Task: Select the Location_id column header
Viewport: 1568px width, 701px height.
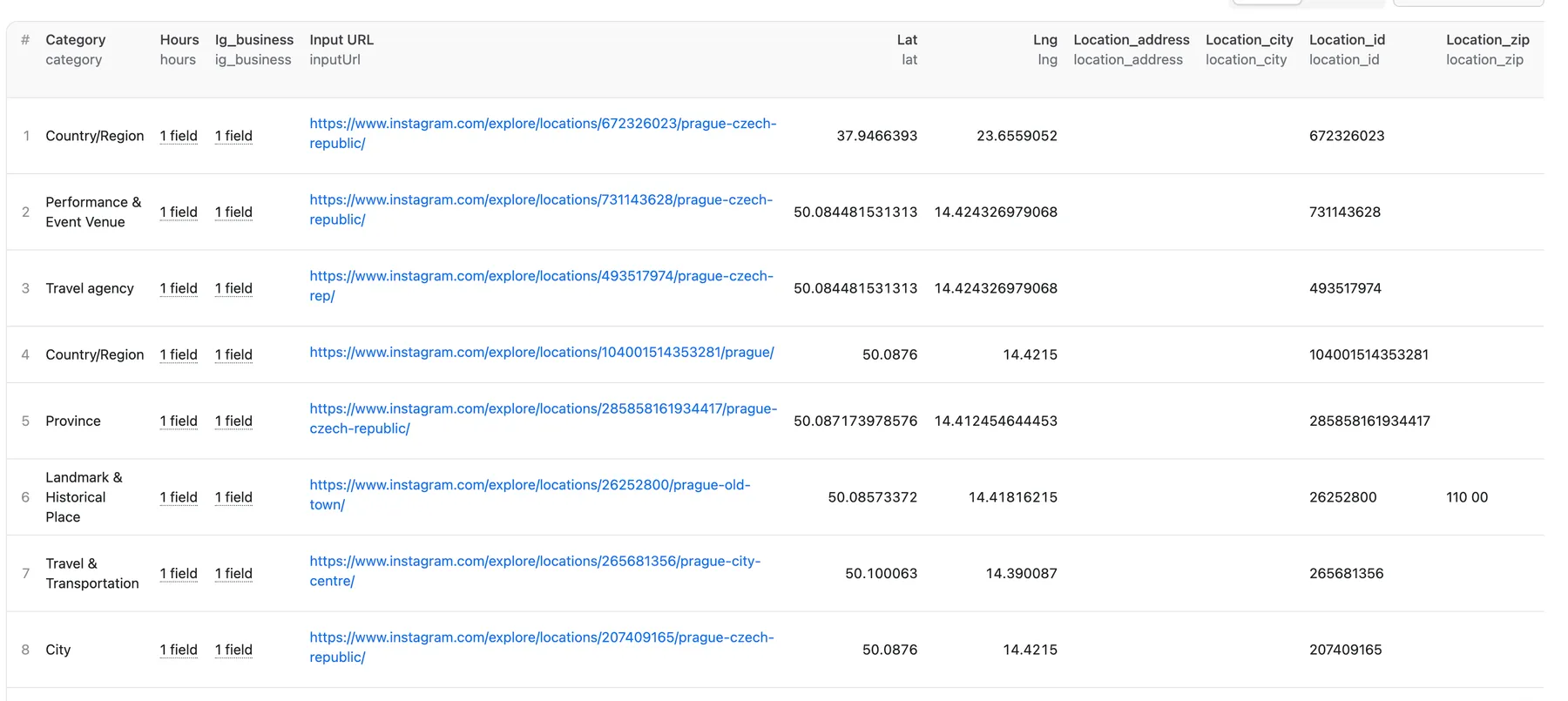Action: pos(1347,40)
